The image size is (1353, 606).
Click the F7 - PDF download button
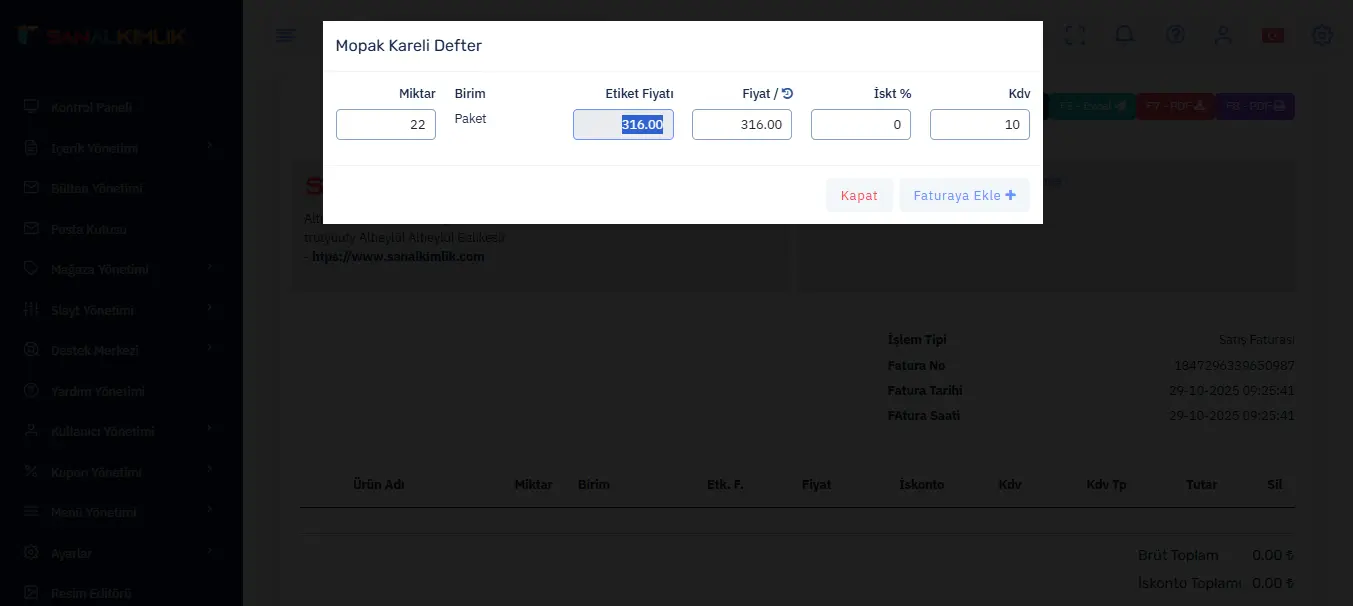[1175, 106]
